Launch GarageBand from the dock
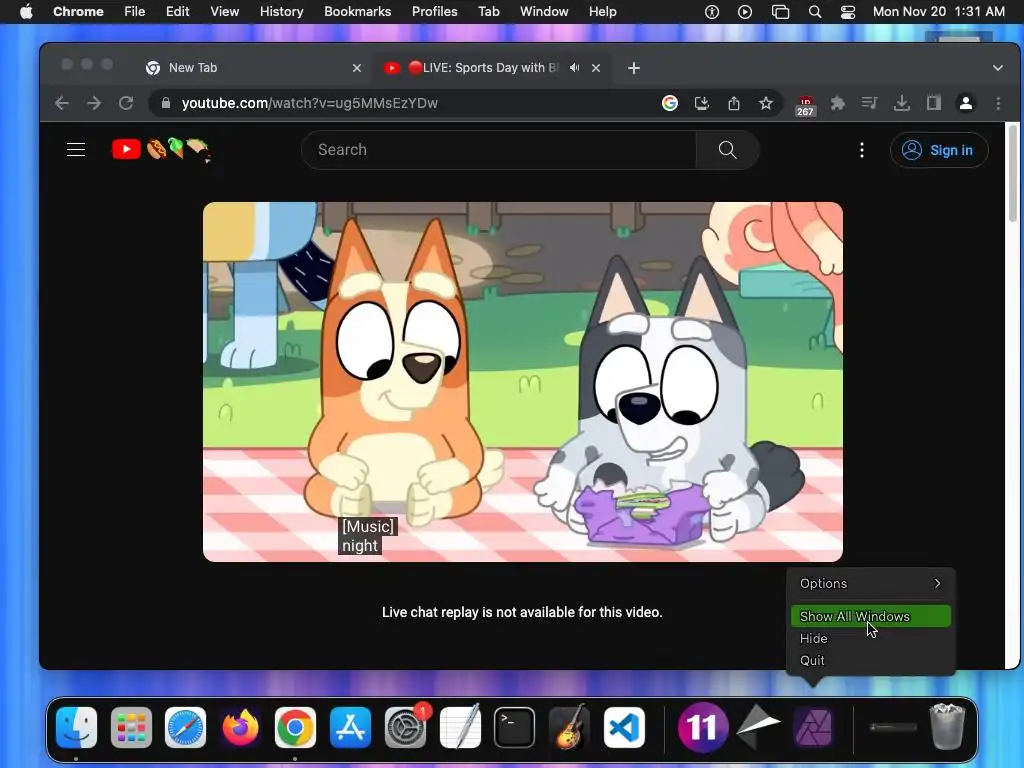This screenshot has height=768, width=1024. coord(569,727)
